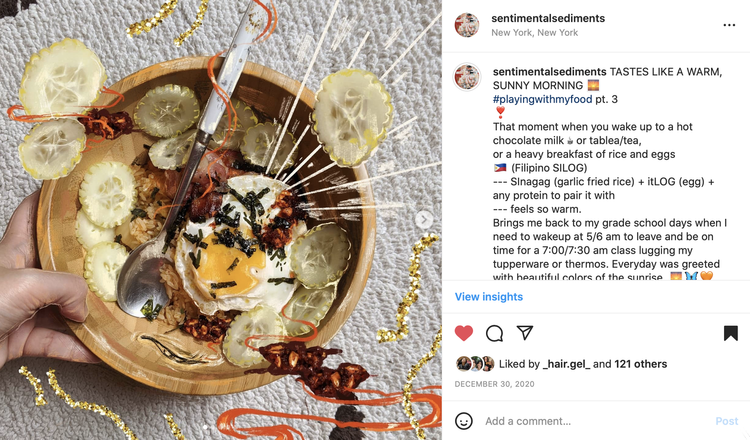
Task: Share post using the paper plane icon
Action: (x=525, y=332)
